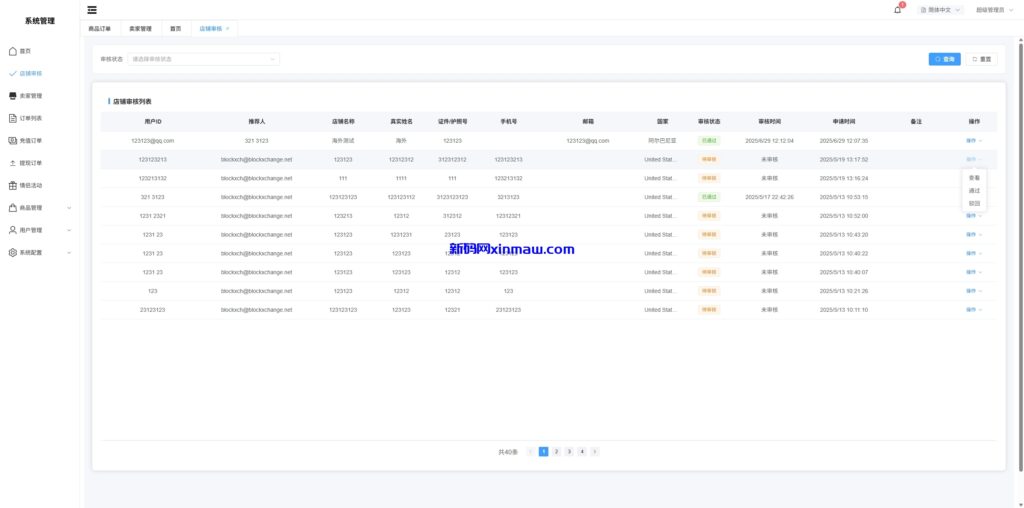
Task: Select 提现订单 in the sidebar
Action: pos(30,163)
